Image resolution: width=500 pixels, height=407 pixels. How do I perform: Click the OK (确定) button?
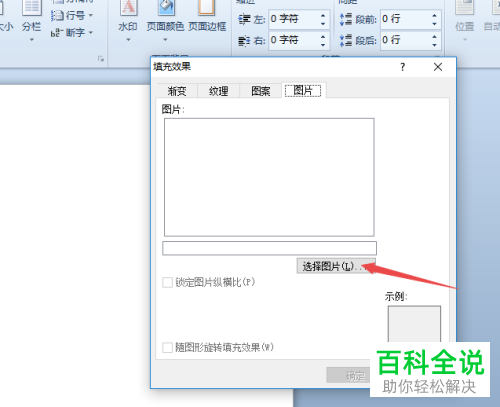tap(348, 375)
